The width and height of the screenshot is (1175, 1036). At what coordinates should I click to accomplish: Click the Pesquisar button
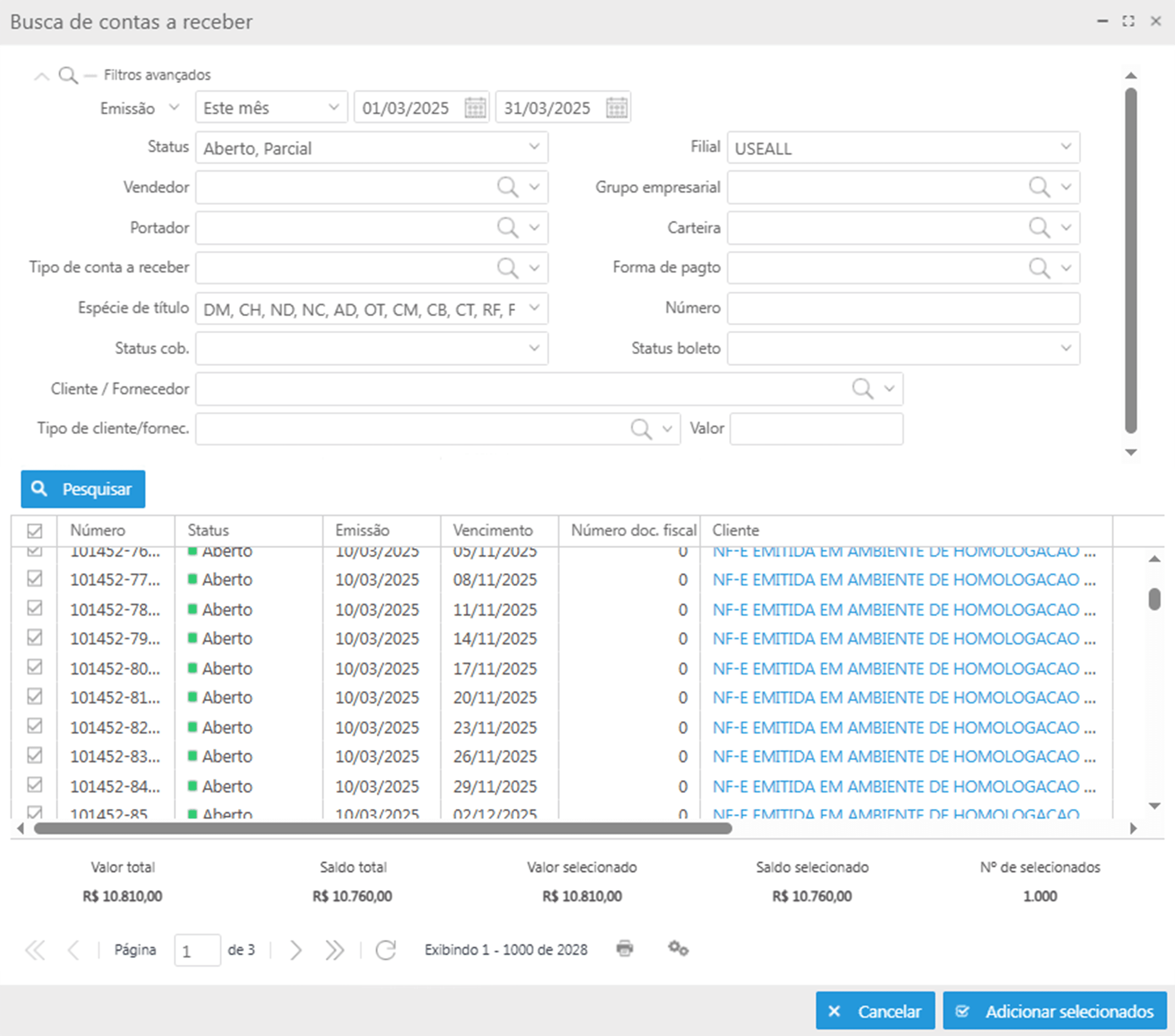point(83,489)
